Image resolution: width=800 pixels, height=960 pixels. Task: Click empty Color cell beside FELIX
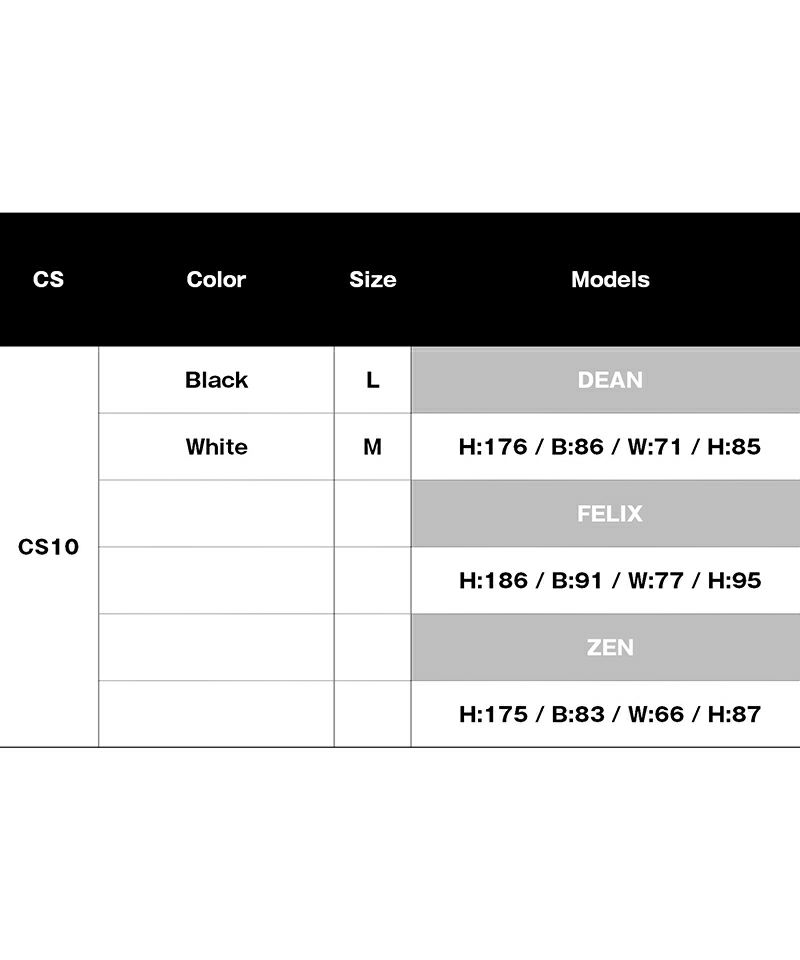(x=216, y=514)
